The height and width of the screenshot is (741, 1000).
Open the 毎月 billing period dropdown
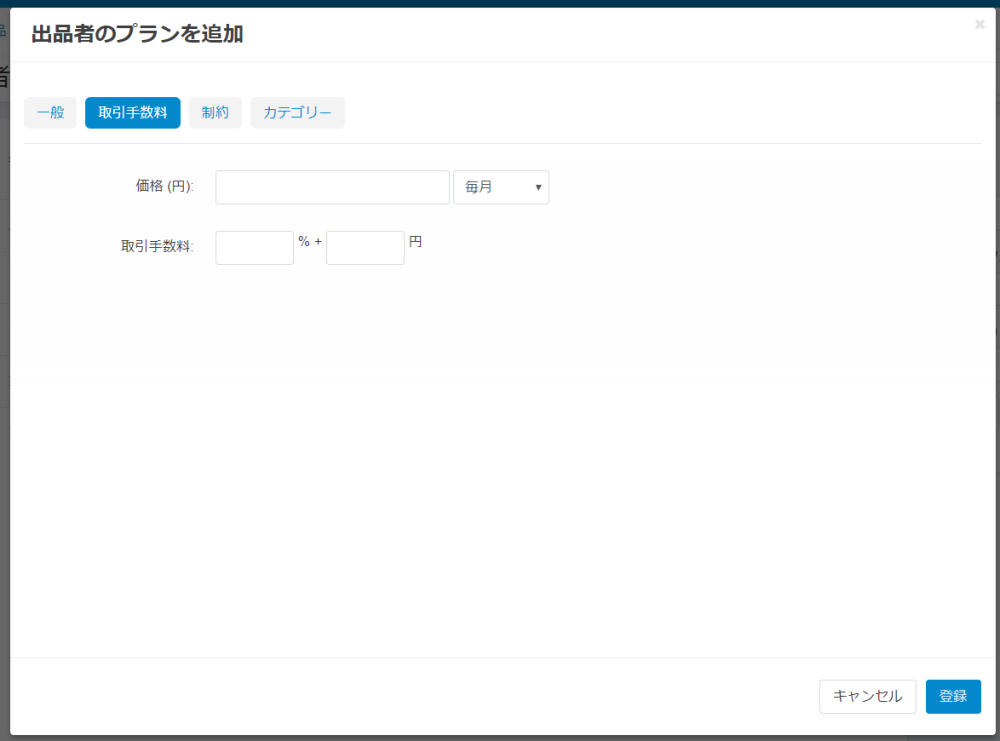501,187
